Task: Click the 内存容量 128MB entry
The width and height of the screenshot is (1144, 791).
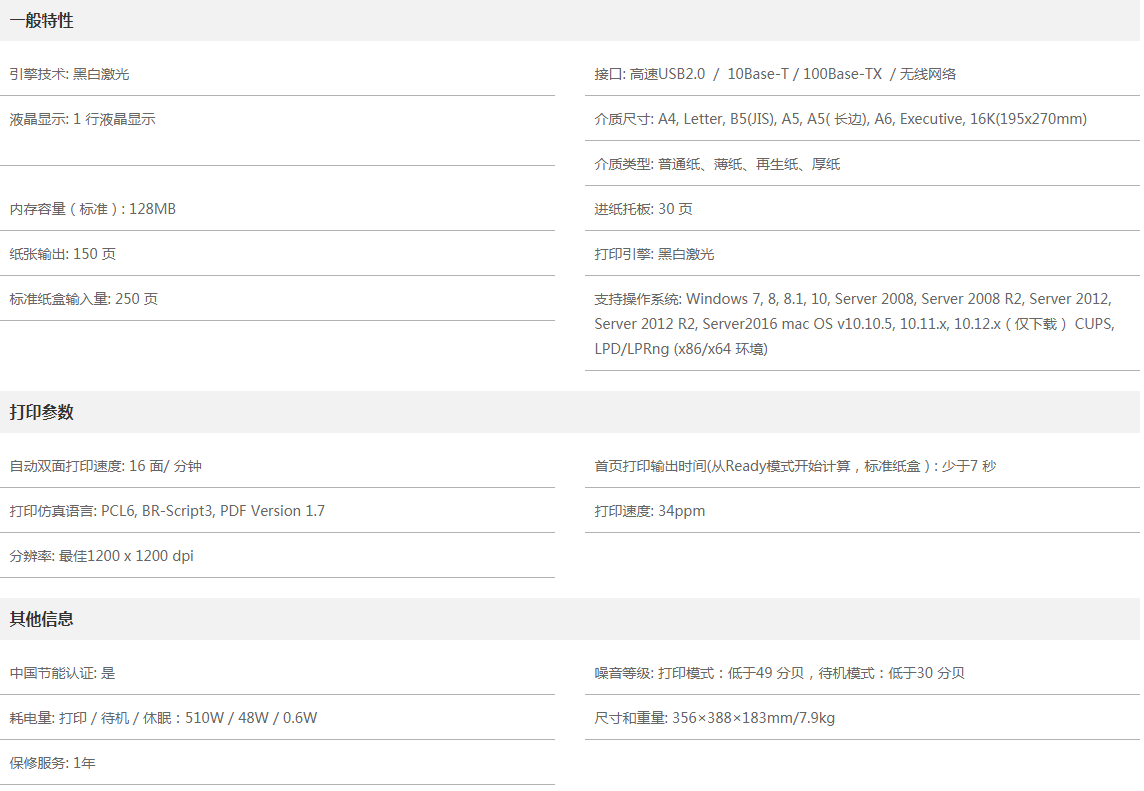Action: point(93,209)
